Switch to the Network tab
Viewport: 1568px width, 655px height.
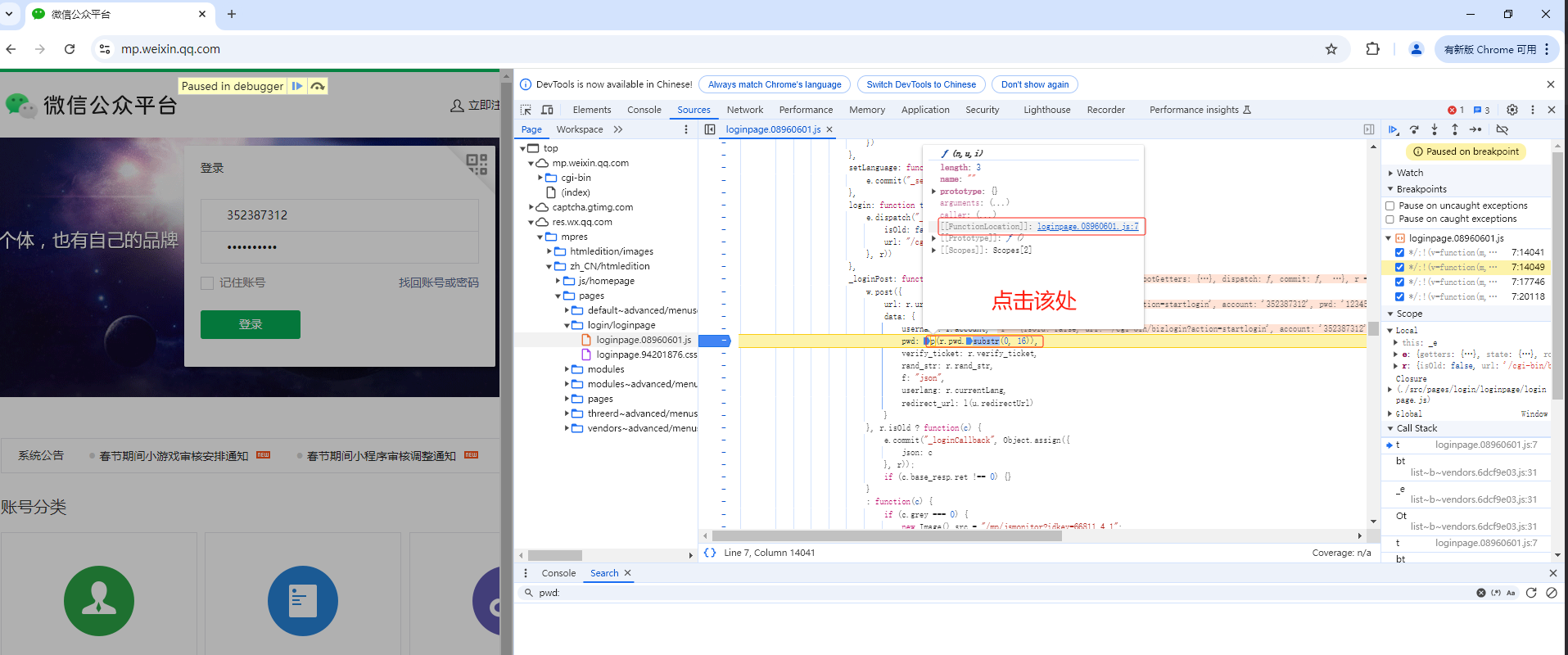coord(744,110)
